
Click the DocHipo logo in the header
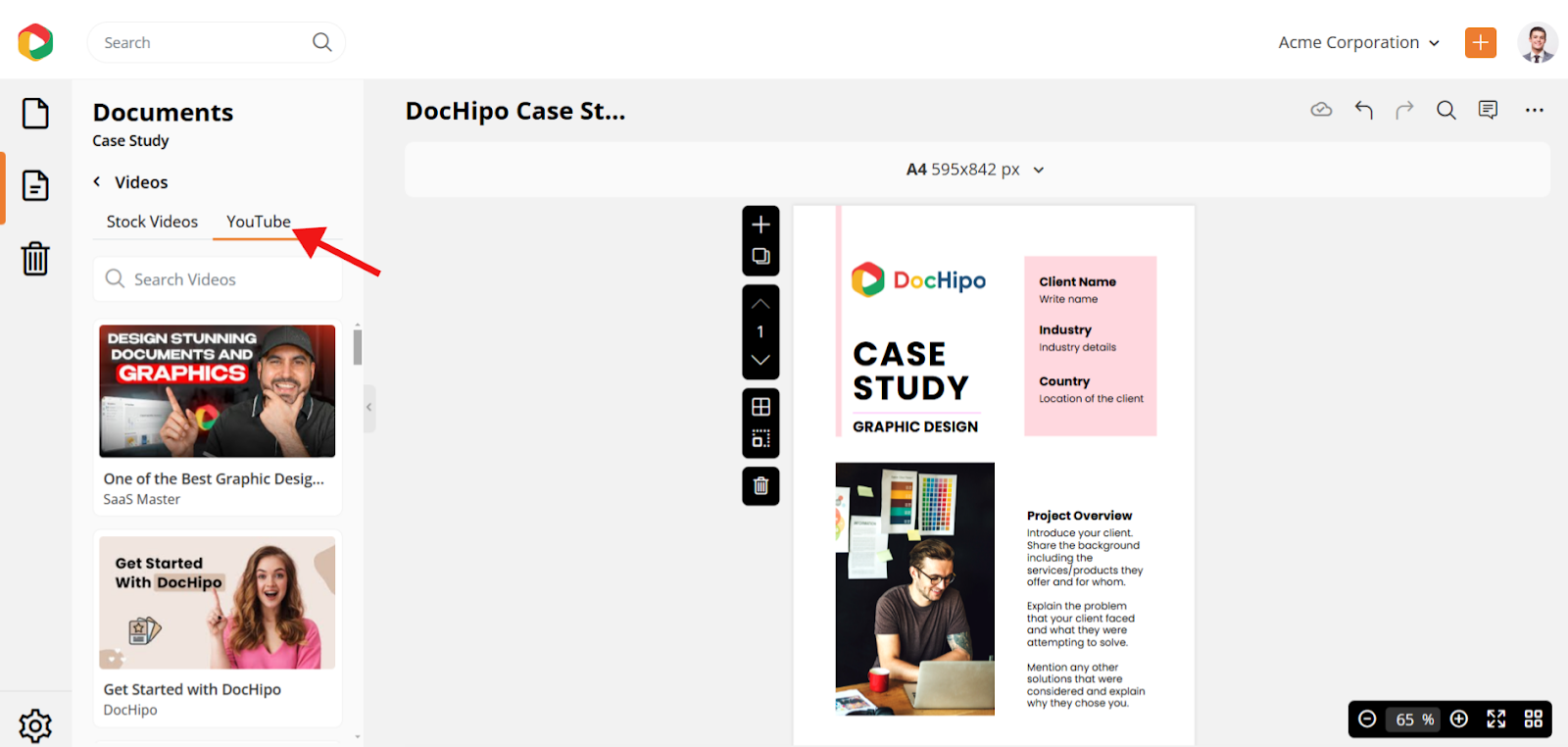(x=35, y=42)
